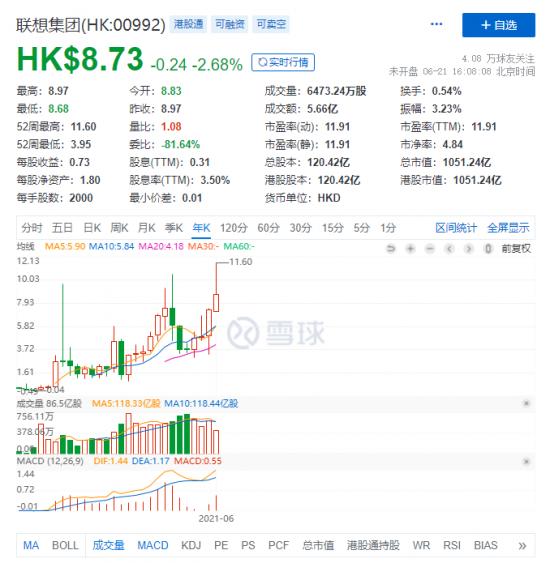Close the 成交量 indicator panel
Image resolution: width=550 pixels, height=563 pixels.
(526, 403)
